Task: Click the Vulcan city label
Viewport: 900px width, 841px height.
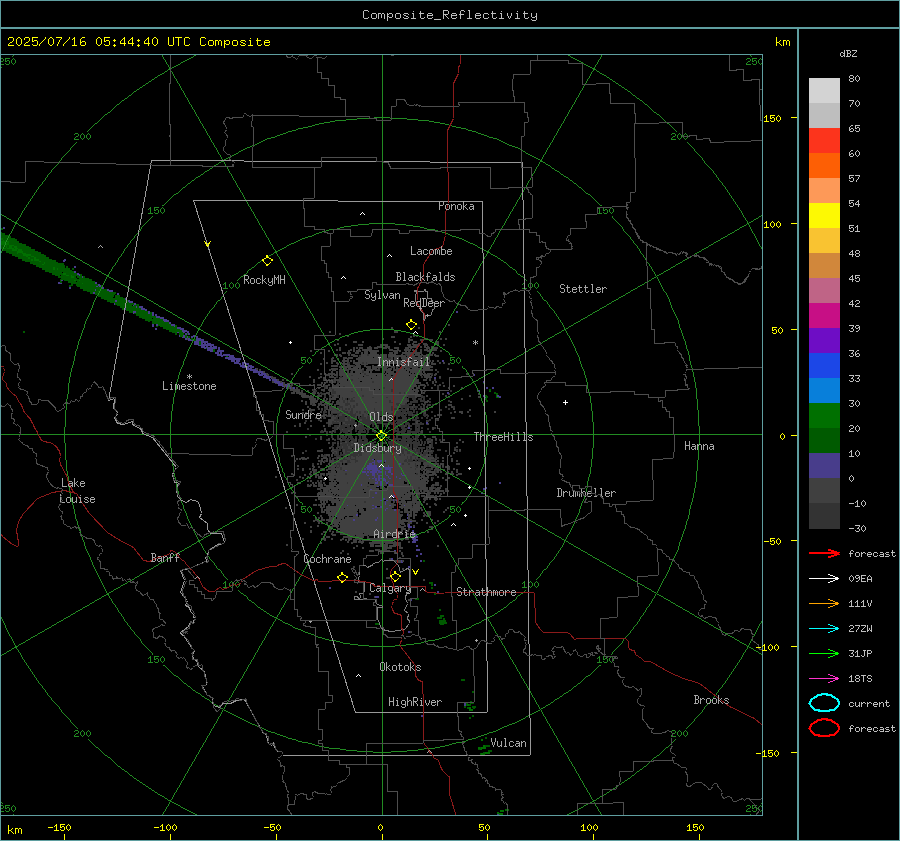Action: [x=508, y=743]
